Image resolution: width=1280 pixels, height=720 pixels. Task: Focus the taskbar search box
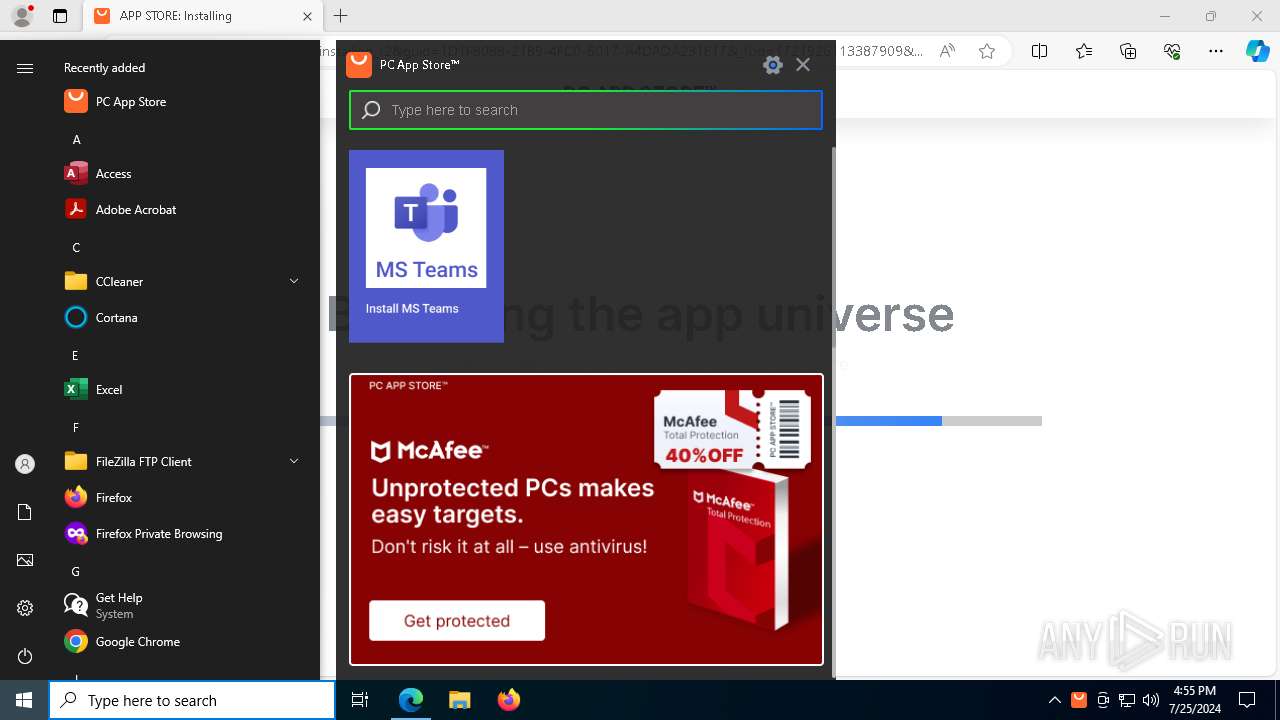(x=192, y=700)
